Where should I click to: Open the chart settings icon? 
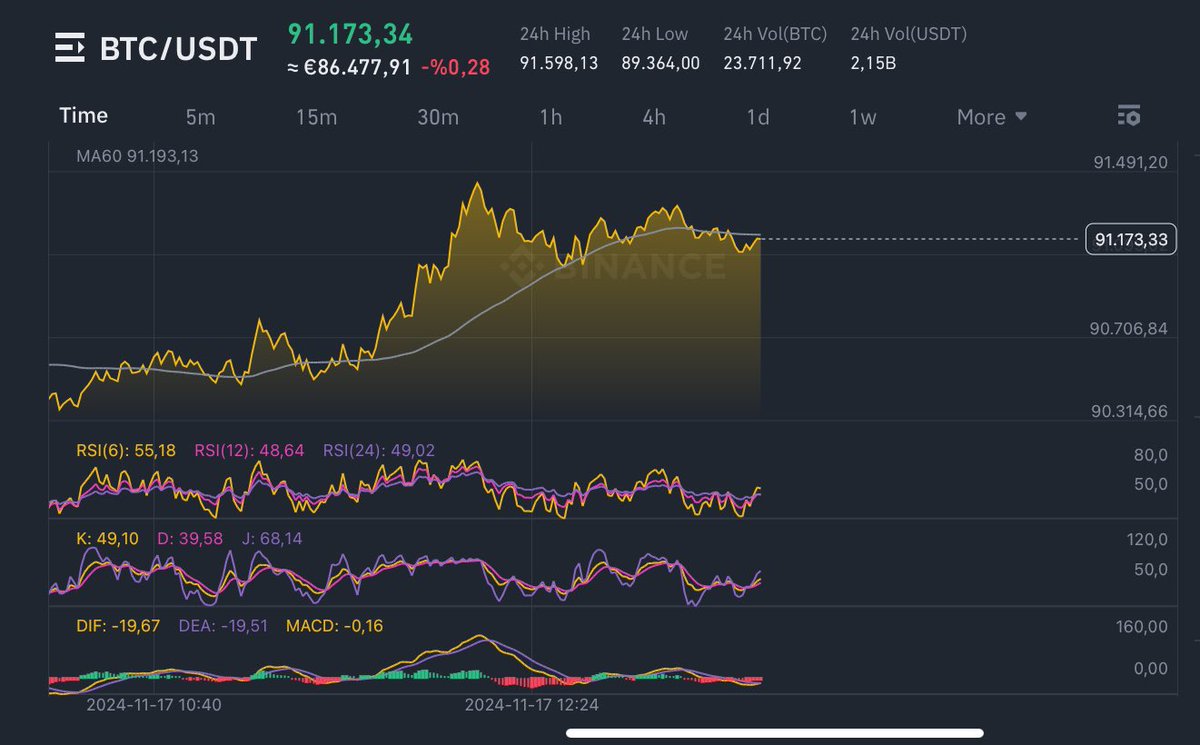[x=1129, y=116]
